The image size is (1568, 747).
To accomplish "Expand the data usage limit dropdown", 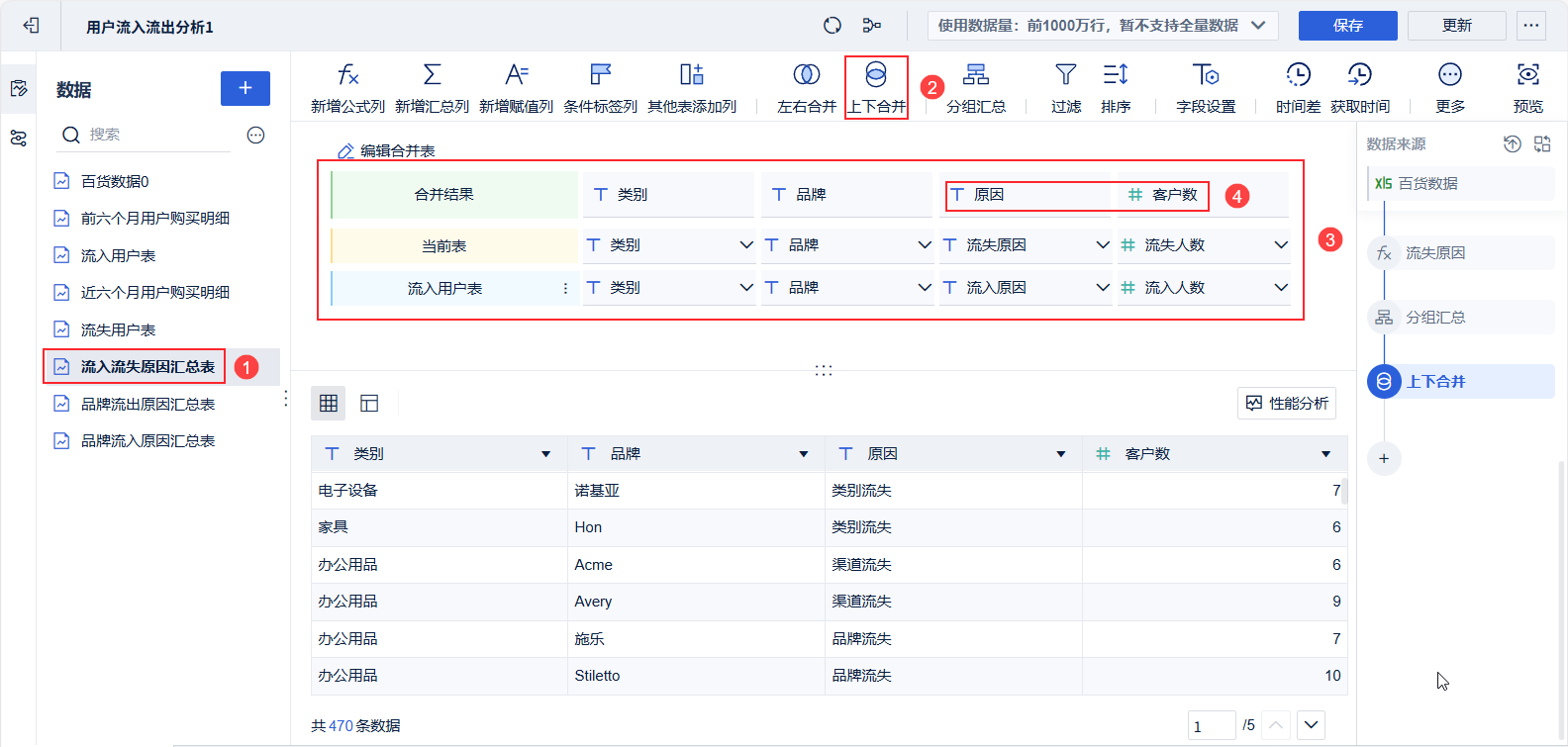I will [1258, 26].
